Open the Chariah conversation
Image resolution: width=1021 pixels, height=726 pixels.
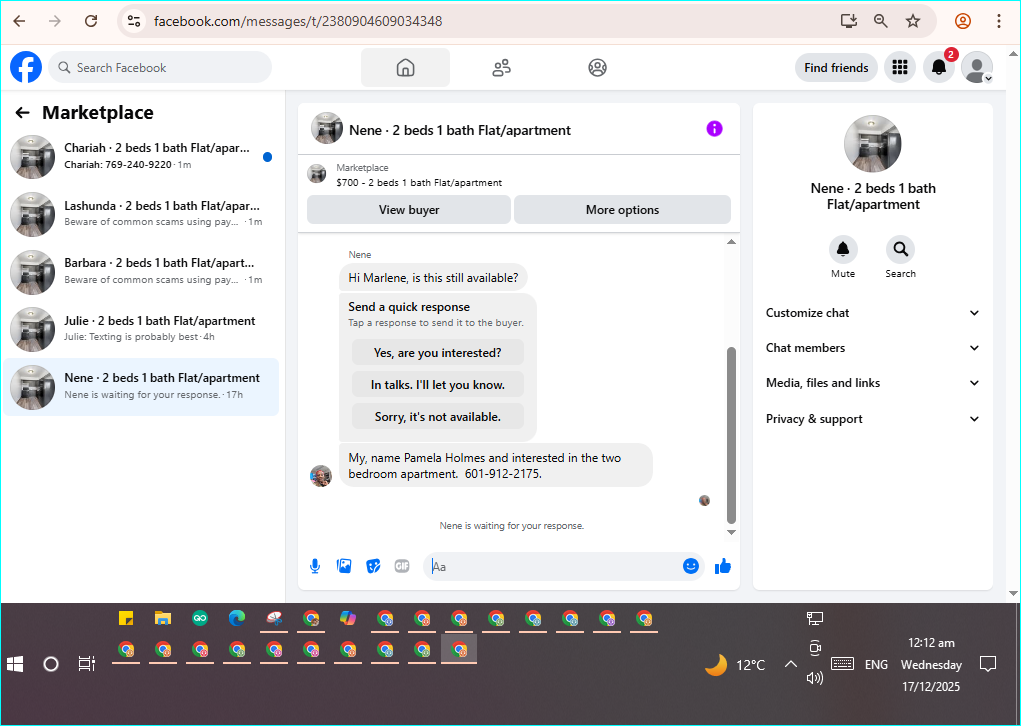click(x=141, y=156)
